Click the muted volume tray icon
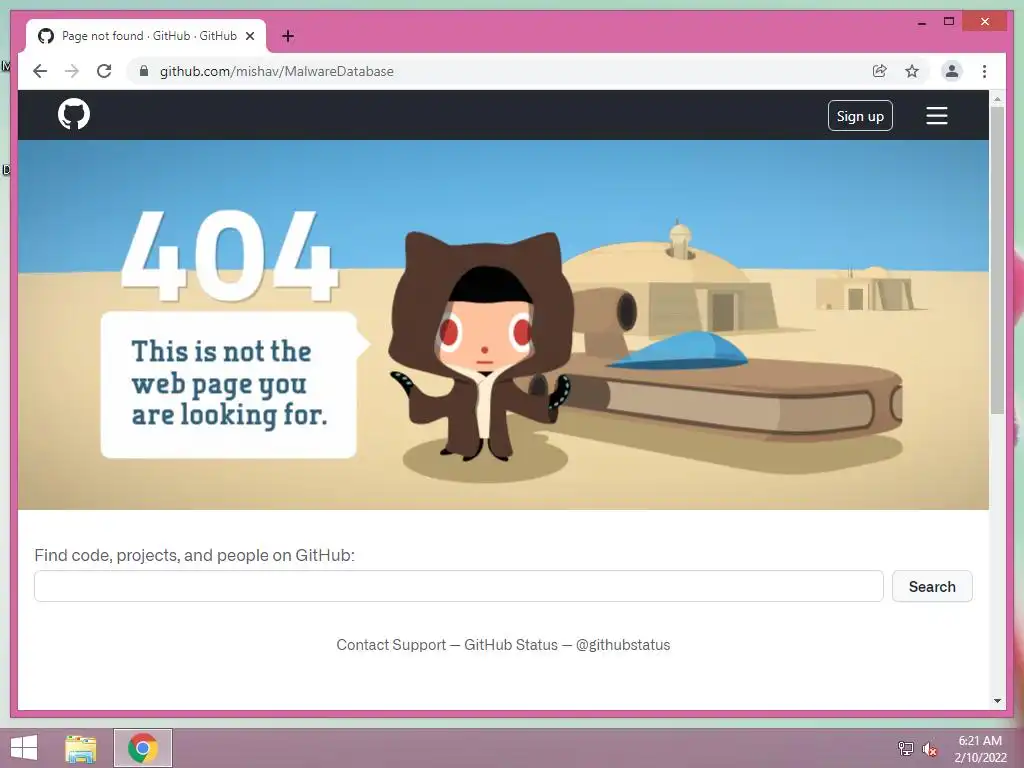This screenshot has height=768, width=1024. pos(929,749)
